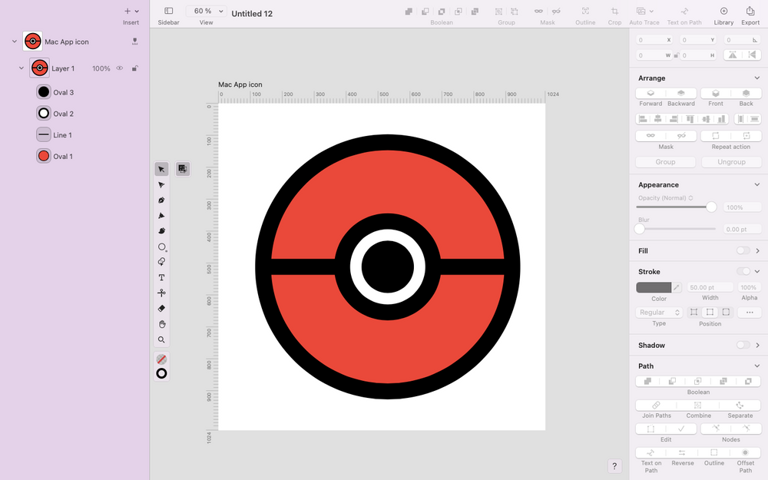Click Send Backward in Arrange panel
Screen dimensions: 768x480
681,93
